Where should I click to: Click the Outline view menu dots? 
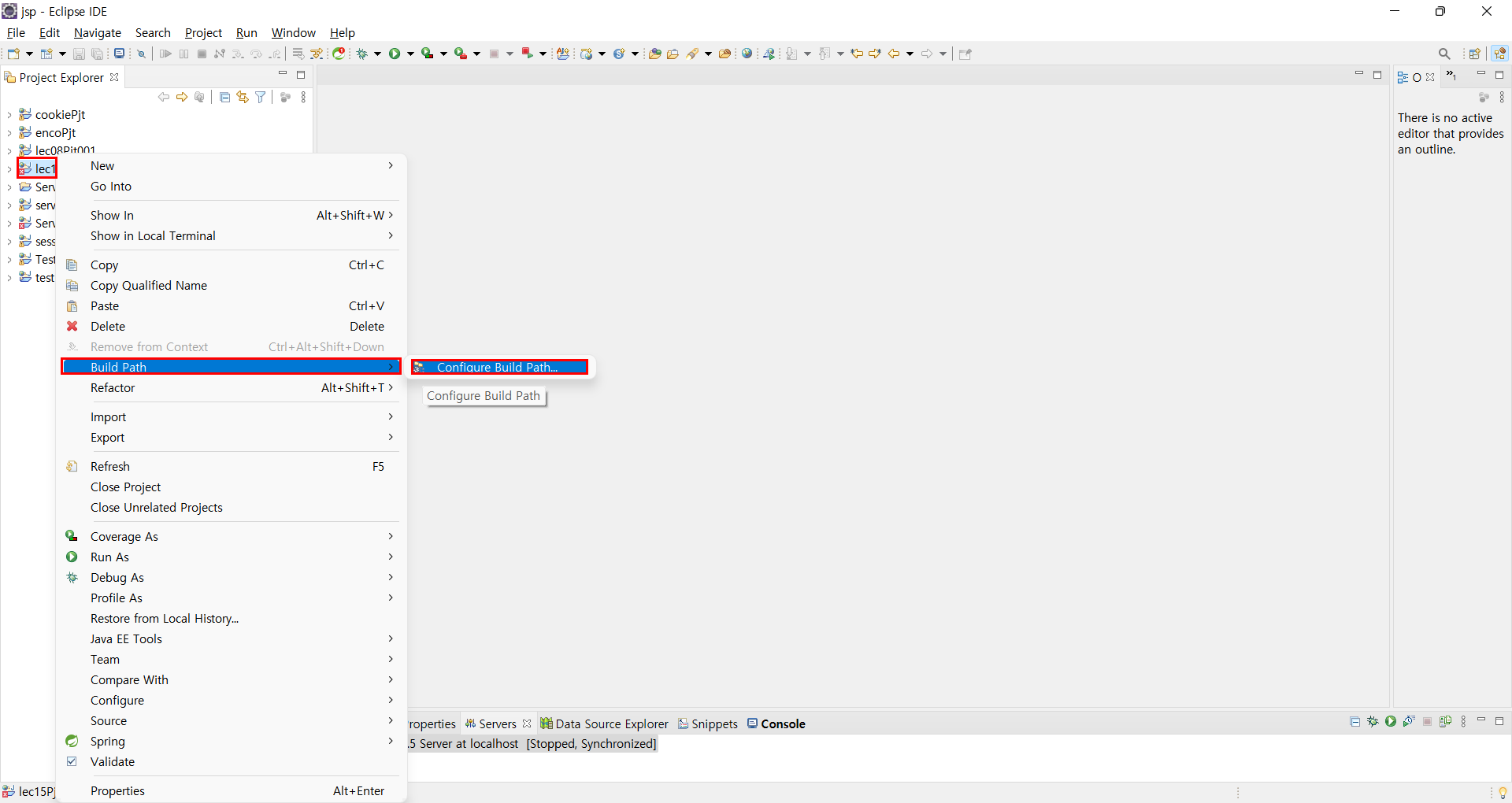(1503, 98)
